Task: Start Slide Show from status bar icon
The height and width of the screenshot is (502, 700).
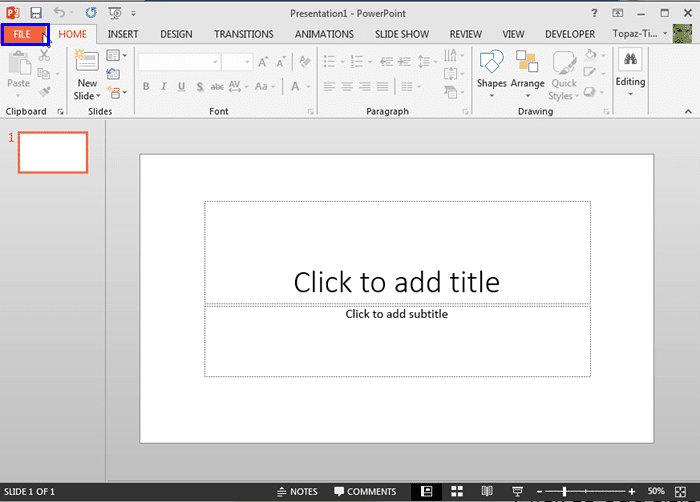Action: pos(517,492)
